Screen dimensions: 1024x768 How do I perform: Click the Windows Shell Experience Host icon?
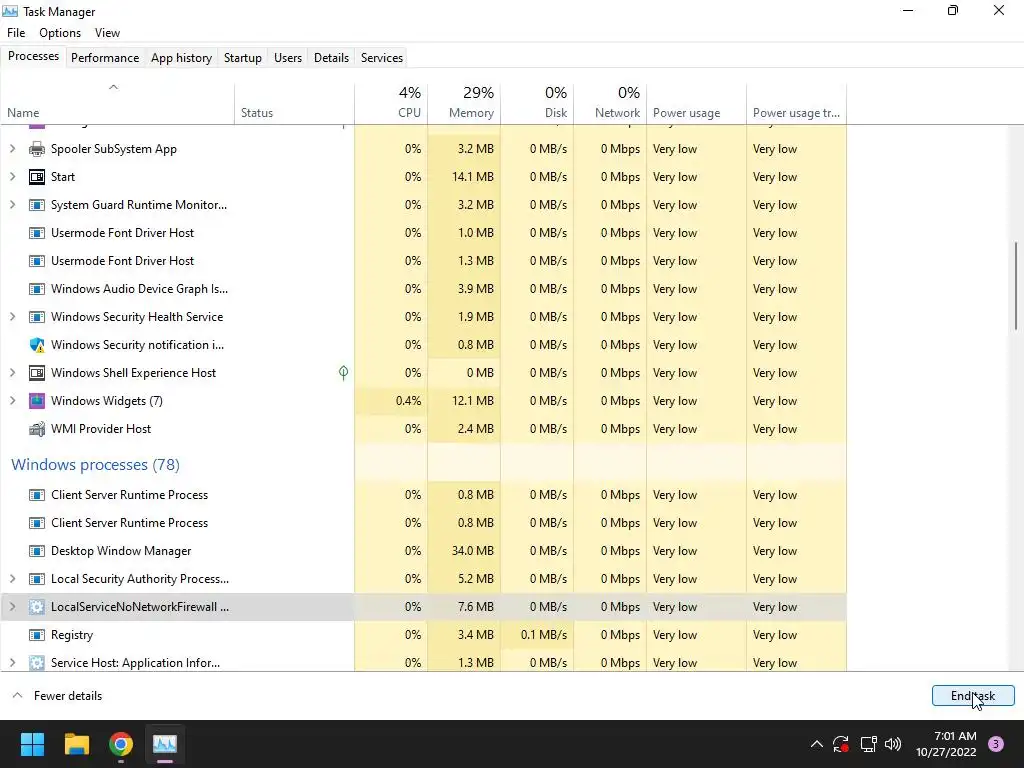point(37,373)
